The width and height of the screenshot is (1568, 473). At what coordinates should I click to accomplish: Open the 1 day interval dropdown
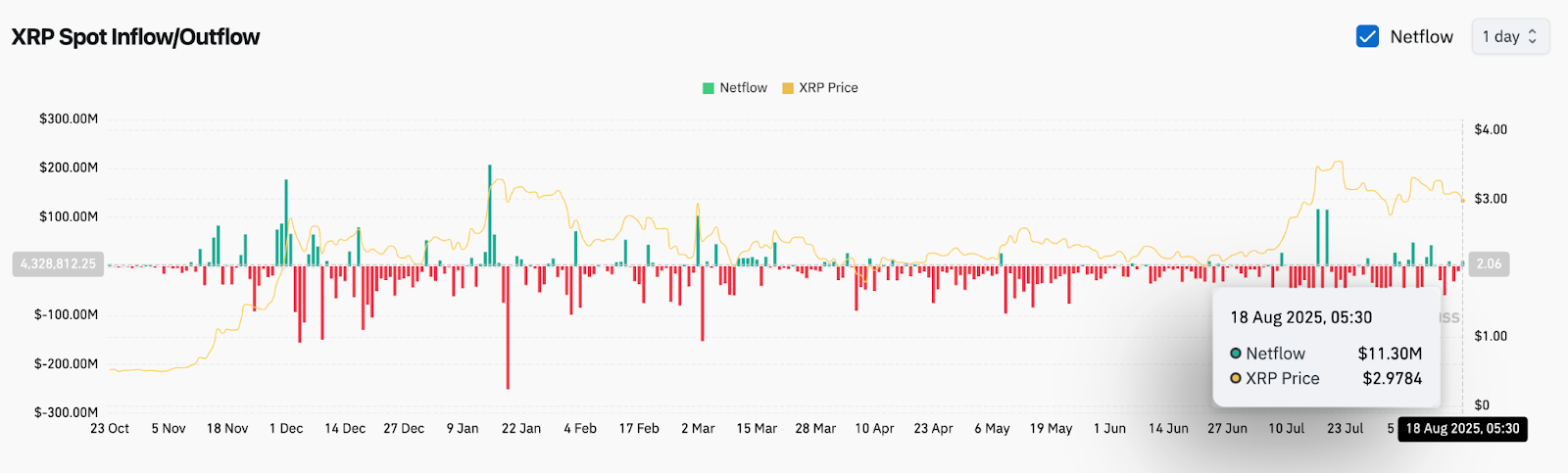click(x=1509, y=36)
